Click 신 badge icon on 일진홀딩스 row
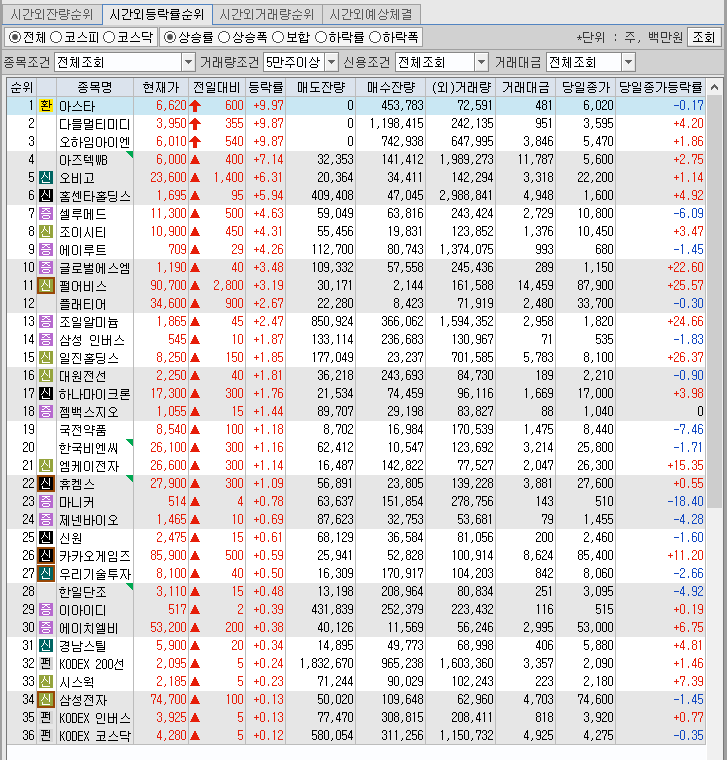 [46, 357]
